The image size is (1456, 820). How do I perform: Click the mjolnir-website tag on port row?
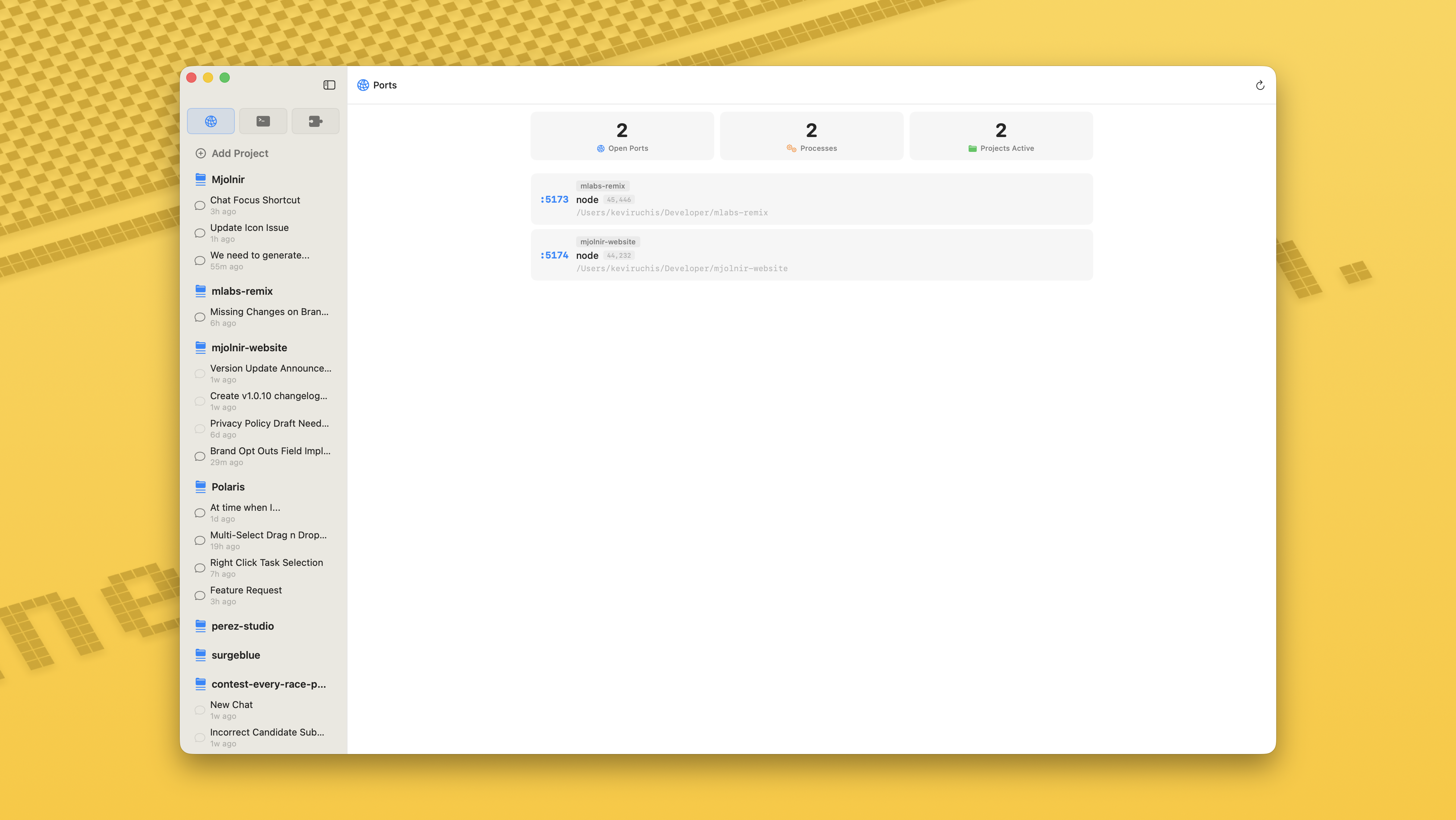click(x=608, y=241)
